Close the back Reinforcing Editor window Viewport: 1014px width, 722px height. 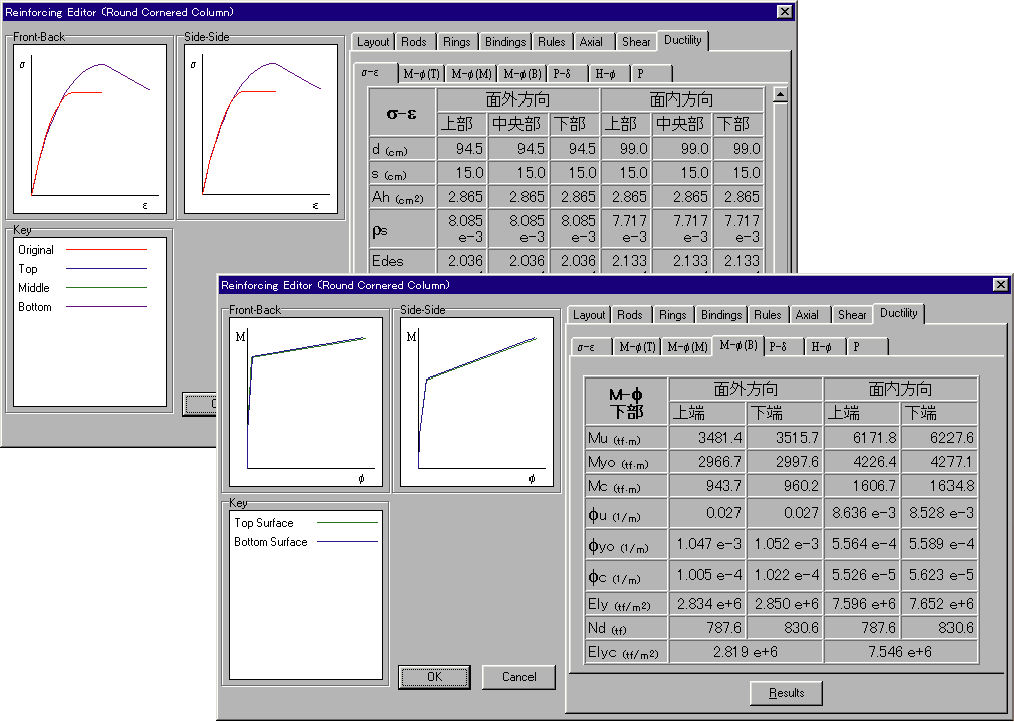coord(785,12)
